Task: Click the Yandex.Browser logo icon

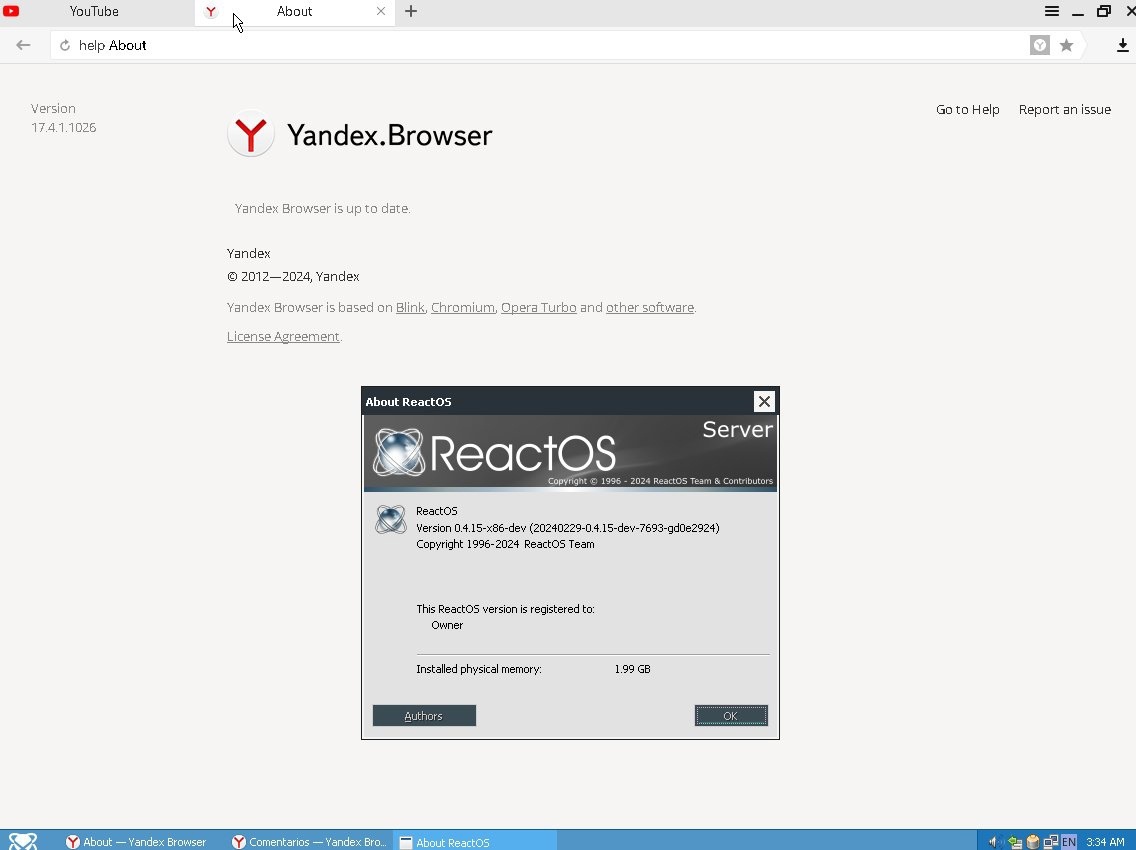Action: (x=251, y=134)
